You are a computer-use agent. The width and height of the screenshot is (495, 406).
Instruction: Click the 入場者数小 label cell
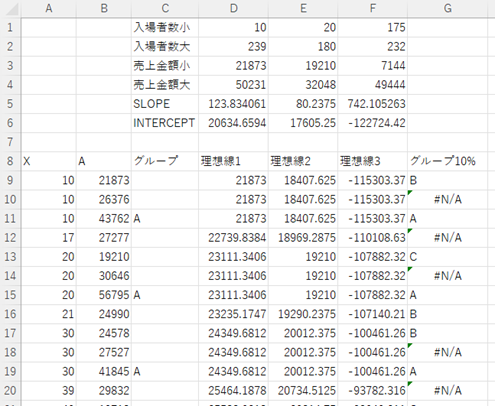coord(165,27)
